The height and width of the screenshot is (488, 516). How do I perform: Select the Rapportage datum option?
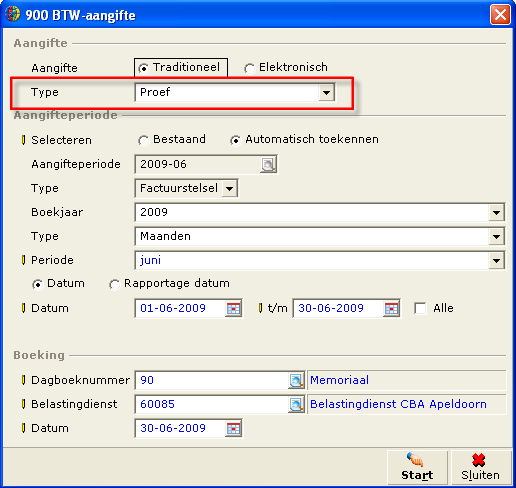(114, 284)
